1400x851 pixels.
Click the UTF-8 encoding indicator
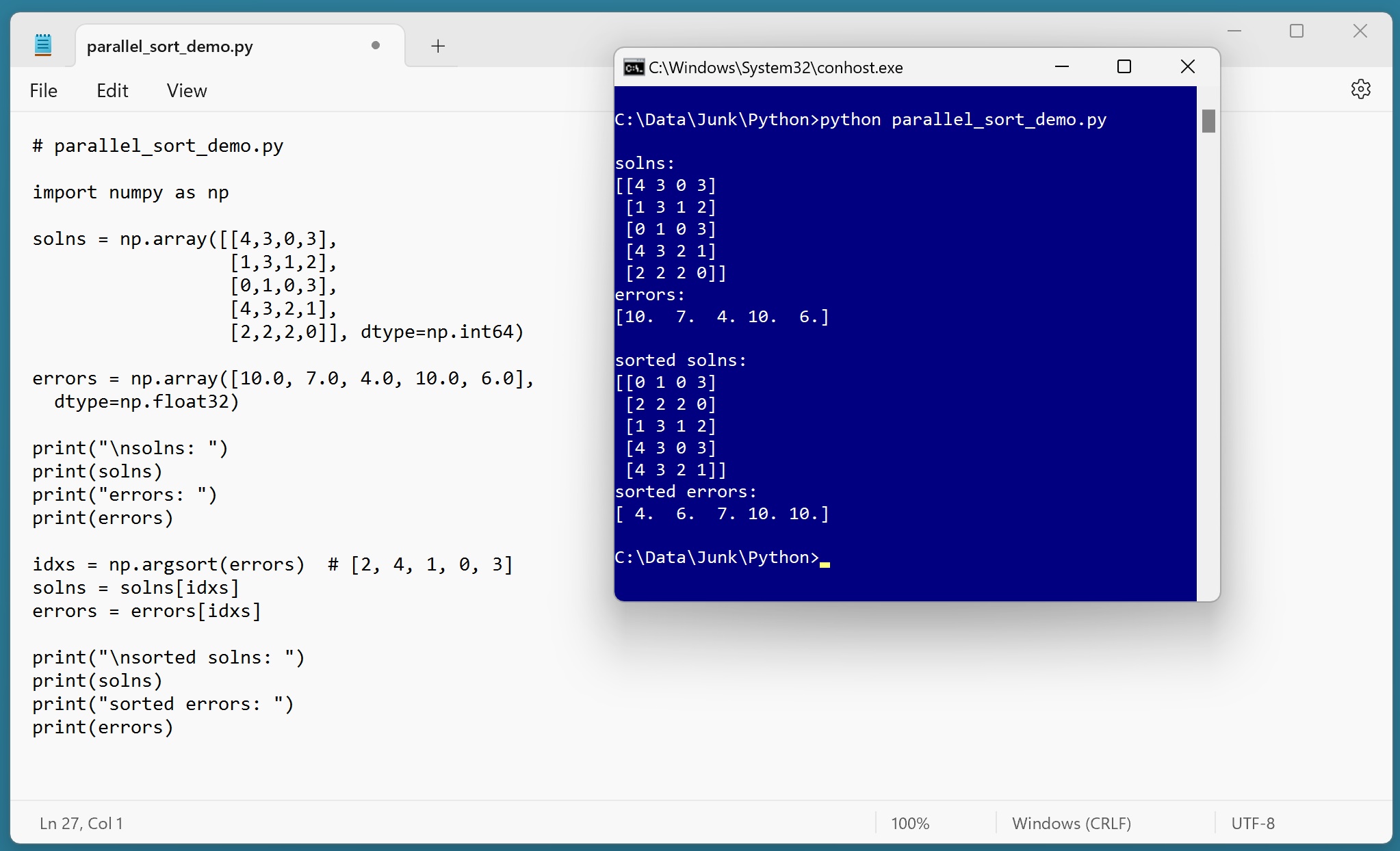(1254, 823)
